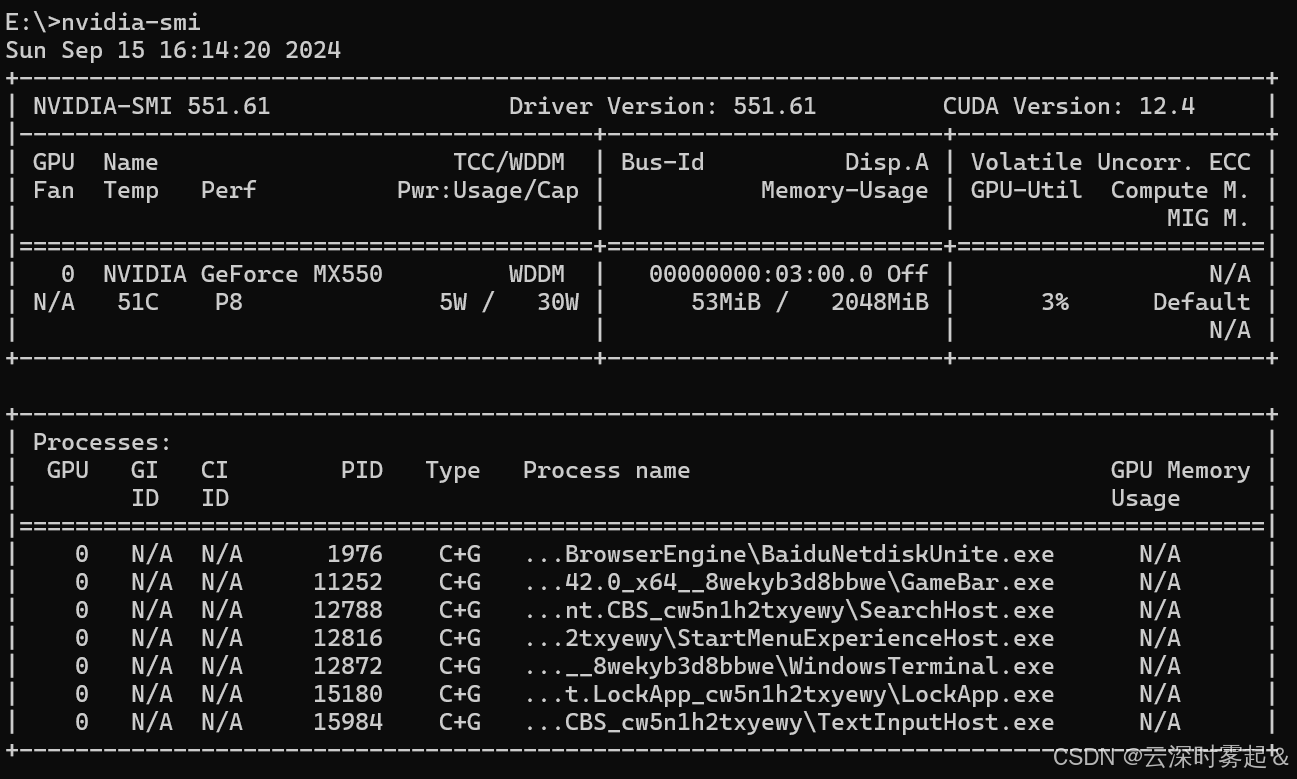Click the bus id 00000000:03:00.0
Screen dimensions: 1297x779
point(760,274)
